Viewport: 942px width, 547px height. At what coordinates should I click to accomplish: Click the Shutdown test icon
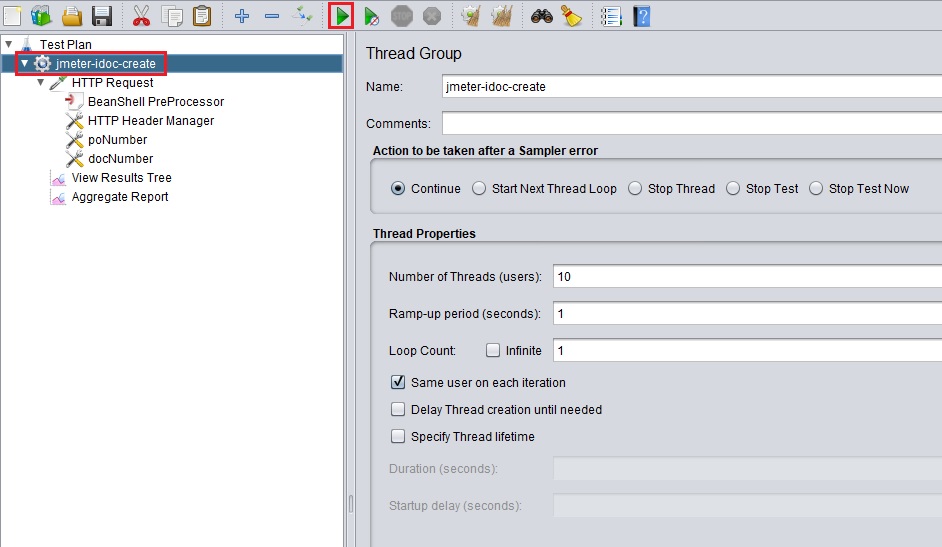432,16
